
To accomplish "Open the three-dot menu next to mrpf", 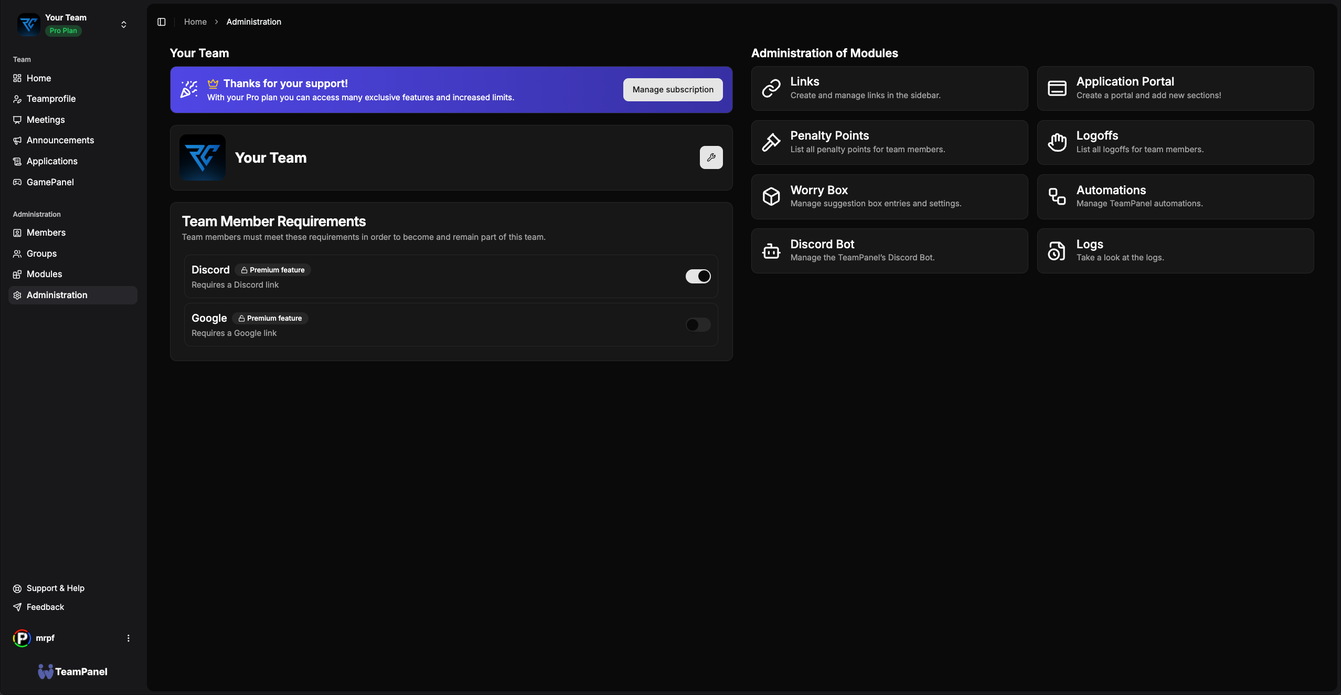I will pyautogui.click(x=128, y=638).
